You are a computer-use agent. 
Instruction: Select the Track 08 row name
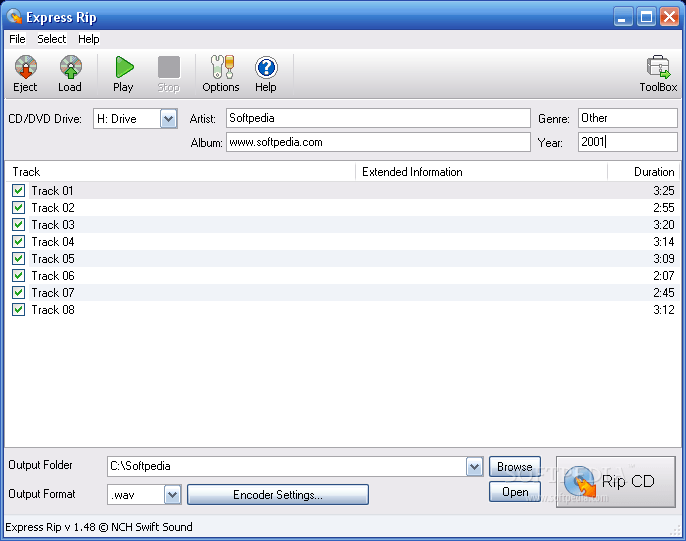click(x=53, y=310)
